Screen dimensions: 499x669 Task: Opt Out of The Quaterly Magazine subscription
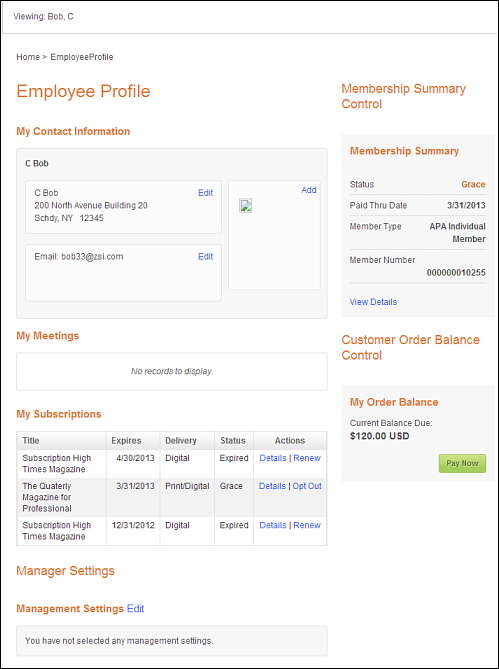point(307,486)
